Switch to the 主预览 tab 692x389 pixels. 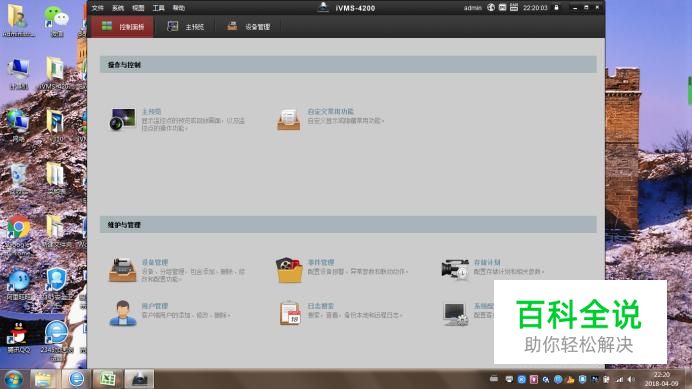point(185,26)
